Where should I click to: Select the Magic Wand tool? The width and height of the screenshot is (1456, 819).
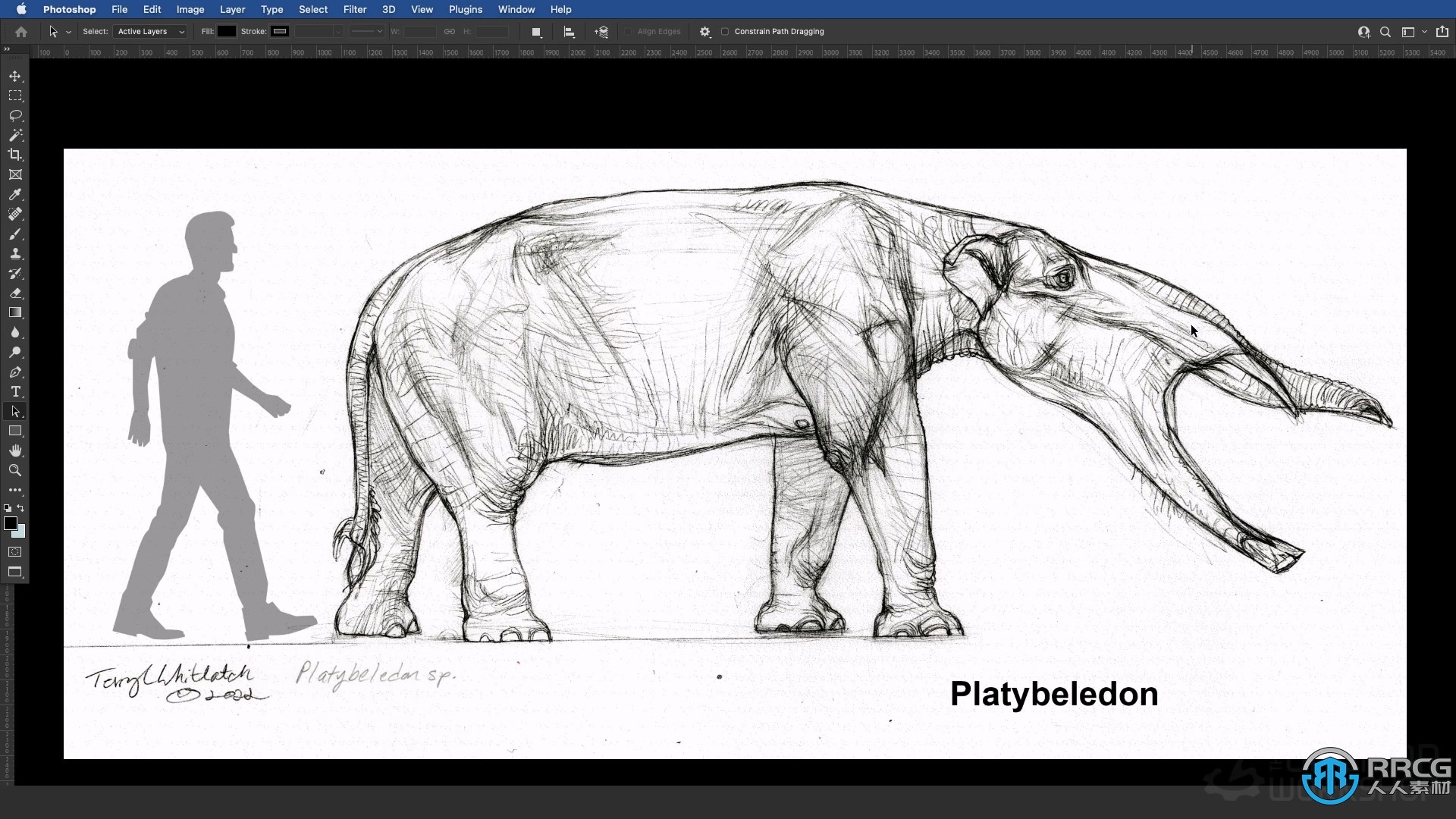15,136
